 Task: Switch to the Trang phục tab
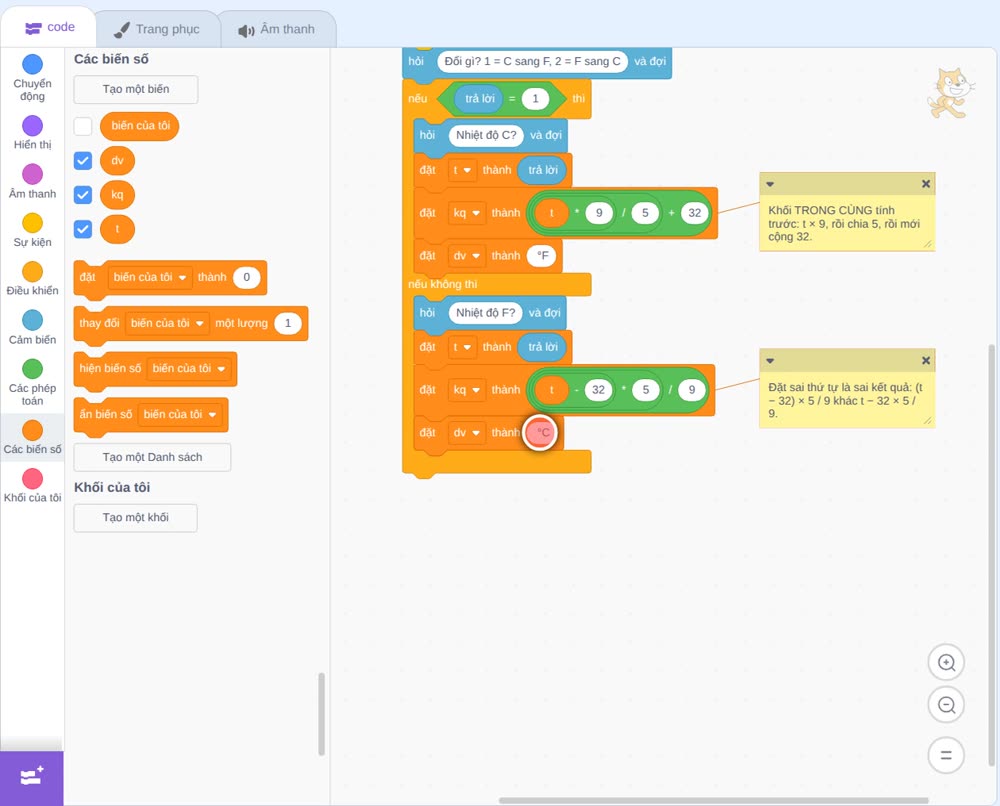tap(157, 29)
